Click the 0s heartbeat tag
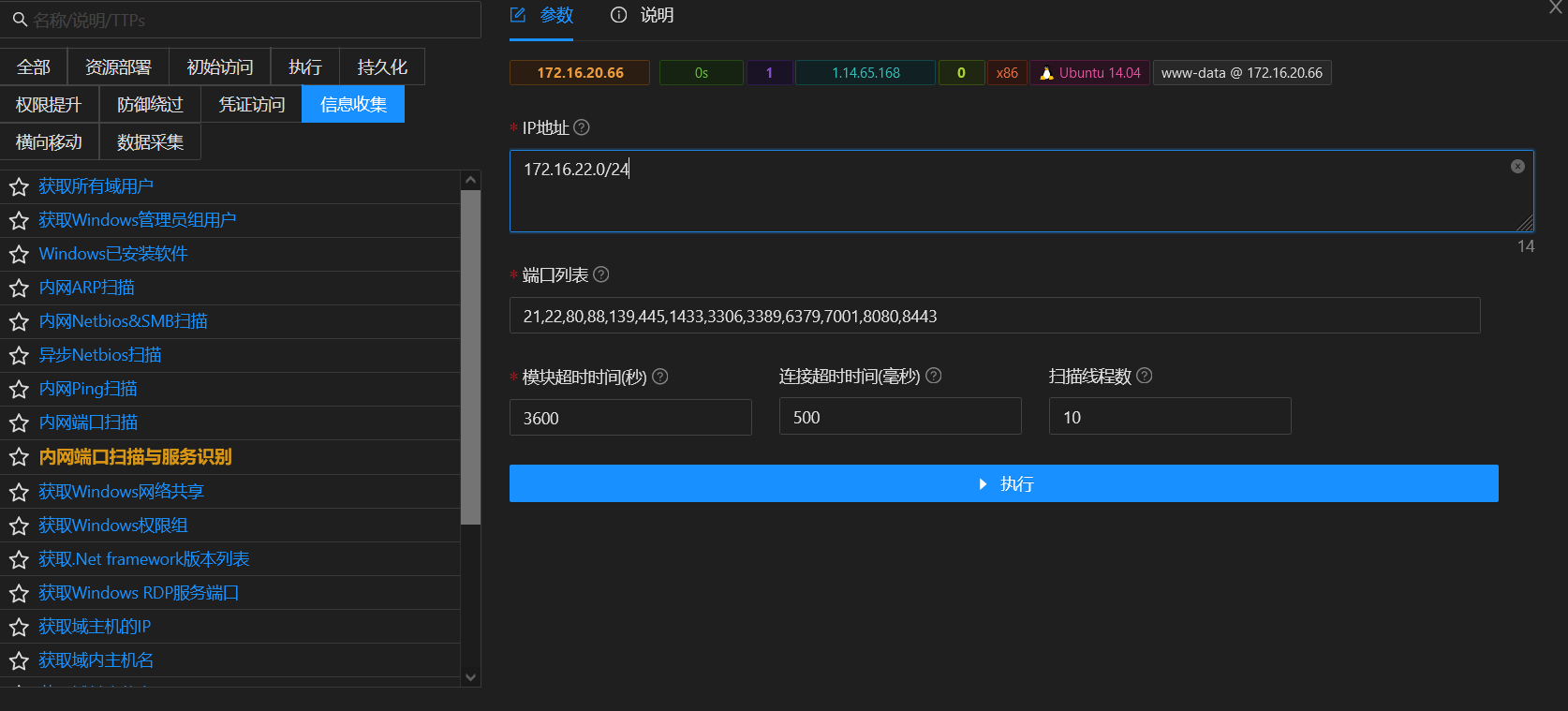Screen dimensions: 1568x711 click(x=702, y=73)
